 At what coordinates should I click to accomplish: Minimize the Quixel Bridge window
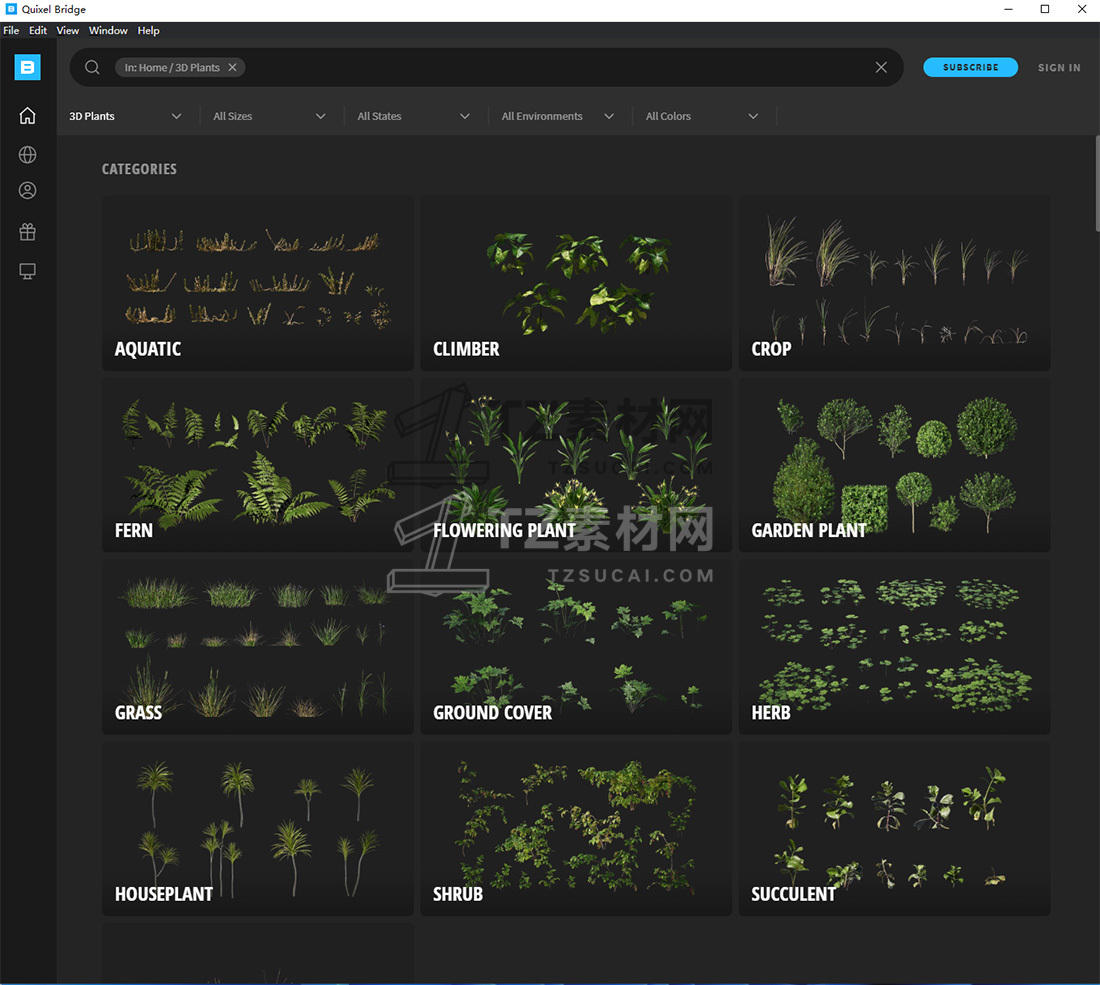pyautogui.click(x=1008, y=9)
